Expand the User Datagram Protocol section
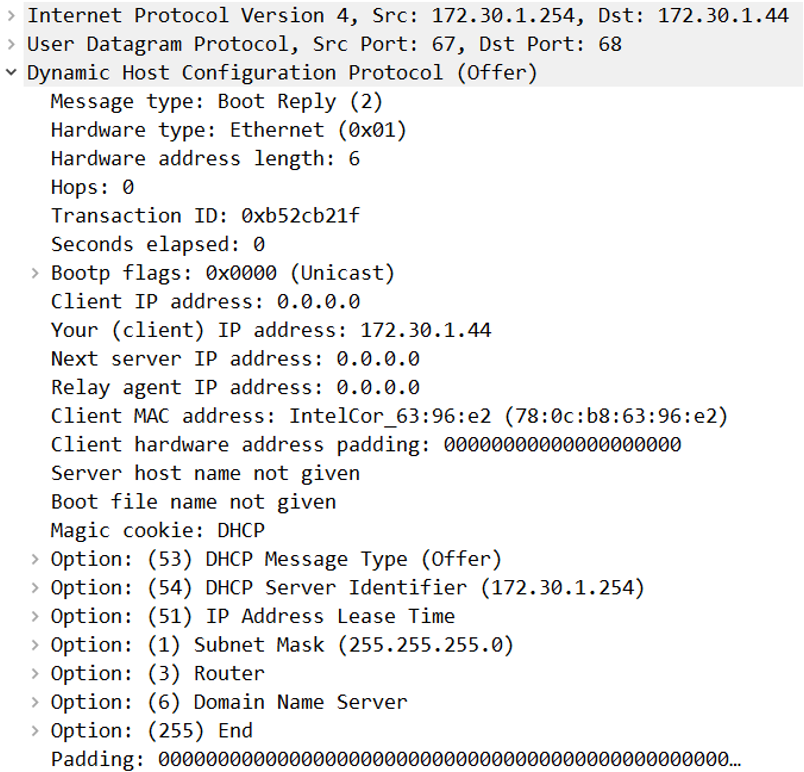Screen dimensions: 804x772 tap(11, 44)
